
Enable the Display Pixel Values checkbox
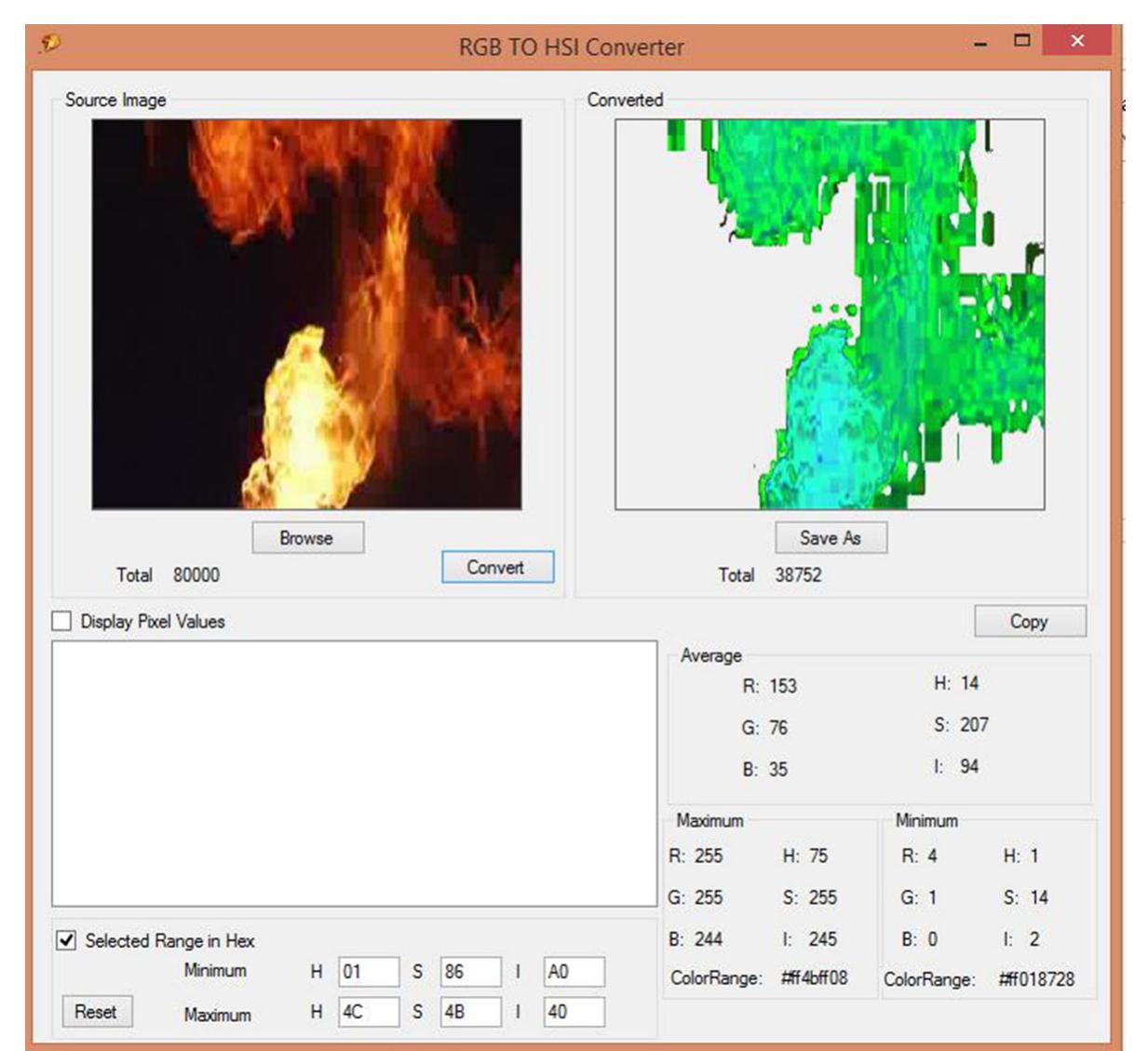[x=61, y=622]
